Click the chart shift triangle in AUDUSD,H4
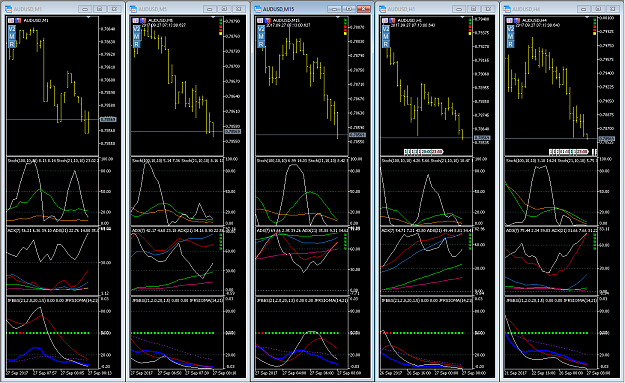Viewport: 625px width, 383px height. click(x=587, y=17)
